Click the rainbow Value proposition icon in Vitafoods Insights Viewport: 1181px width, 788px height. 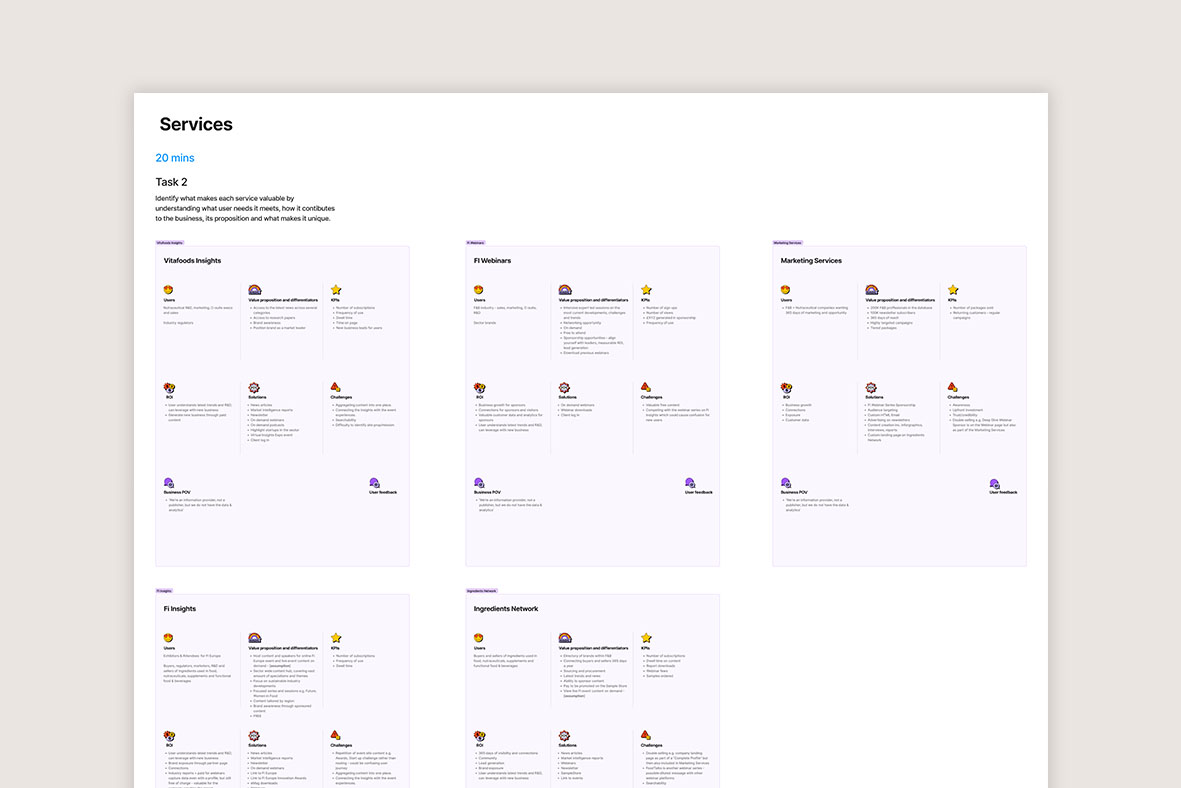click(255, 290)
